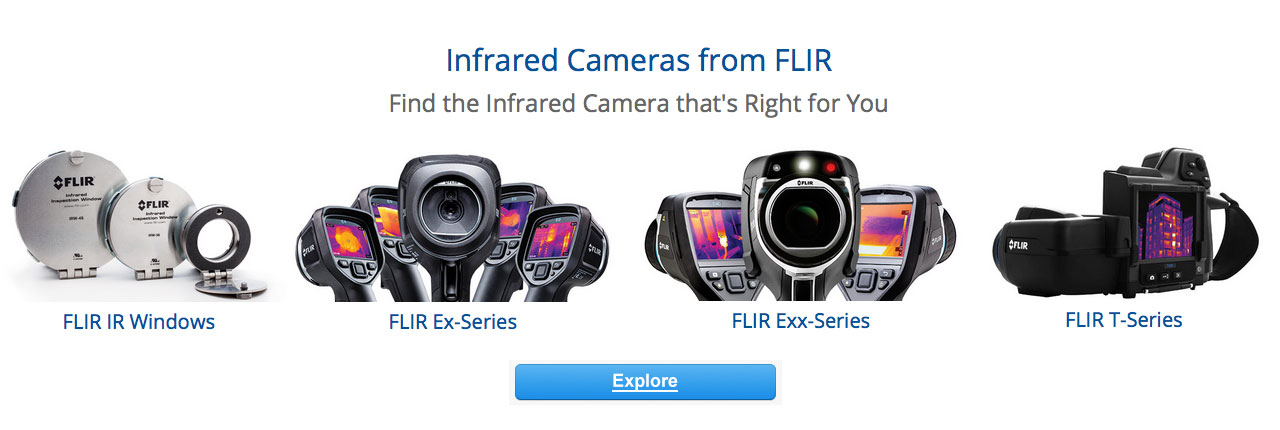Image resolution: width=1280 pixels, height=430 pixels.
Task: Follow the FLIR Exx-Series link
Action: pos(801,321)
